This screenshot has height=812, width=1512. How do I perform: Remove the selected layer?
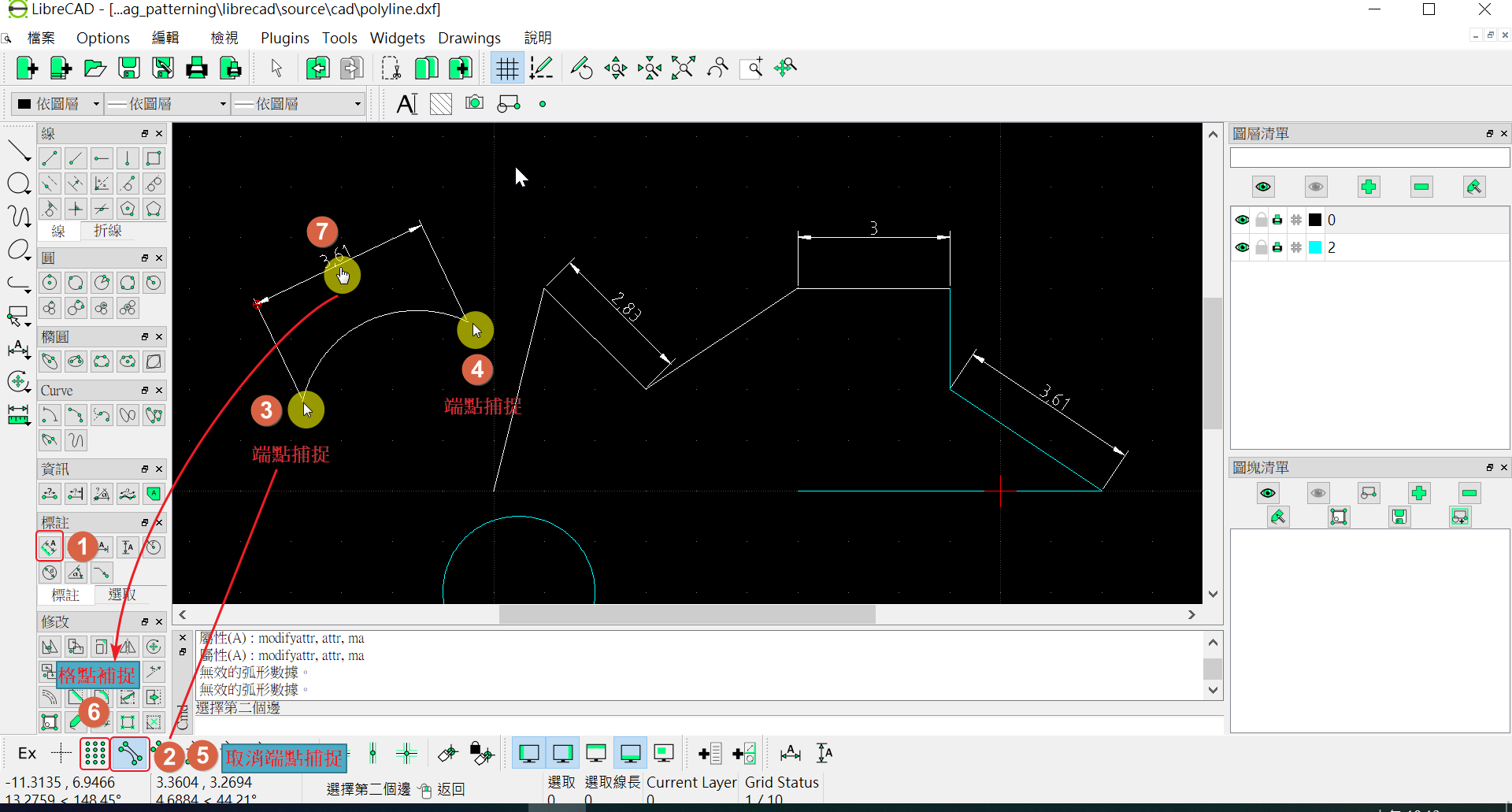tap(1421, 187)
